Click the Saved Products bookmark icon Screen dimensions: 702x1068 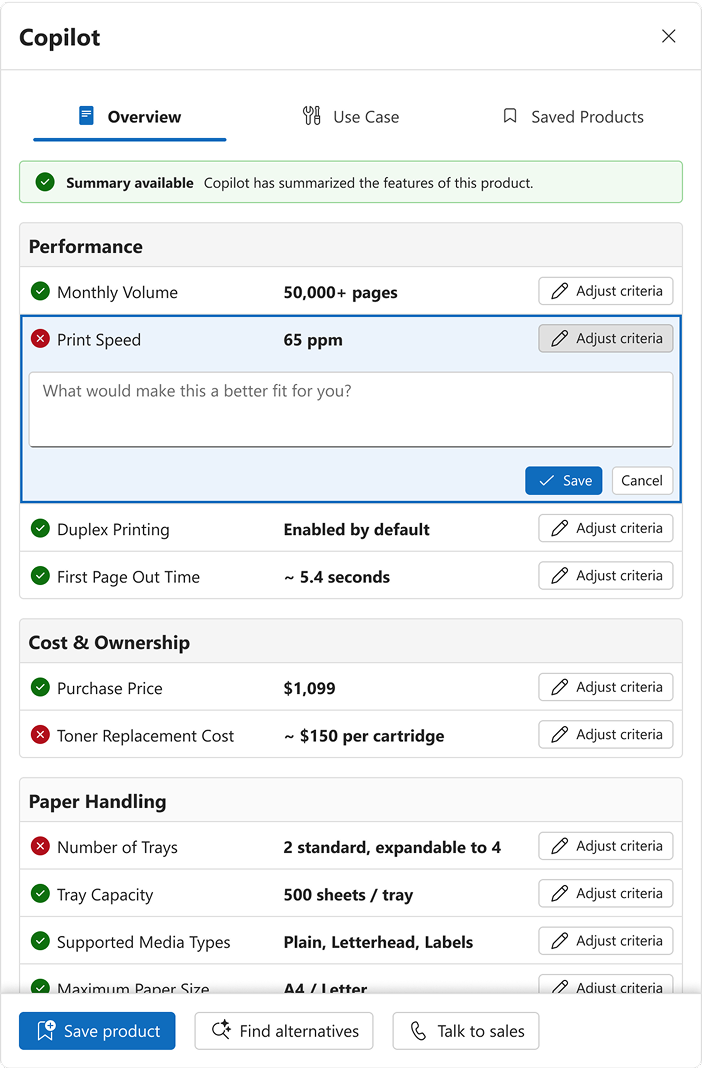tap(509, 116)
